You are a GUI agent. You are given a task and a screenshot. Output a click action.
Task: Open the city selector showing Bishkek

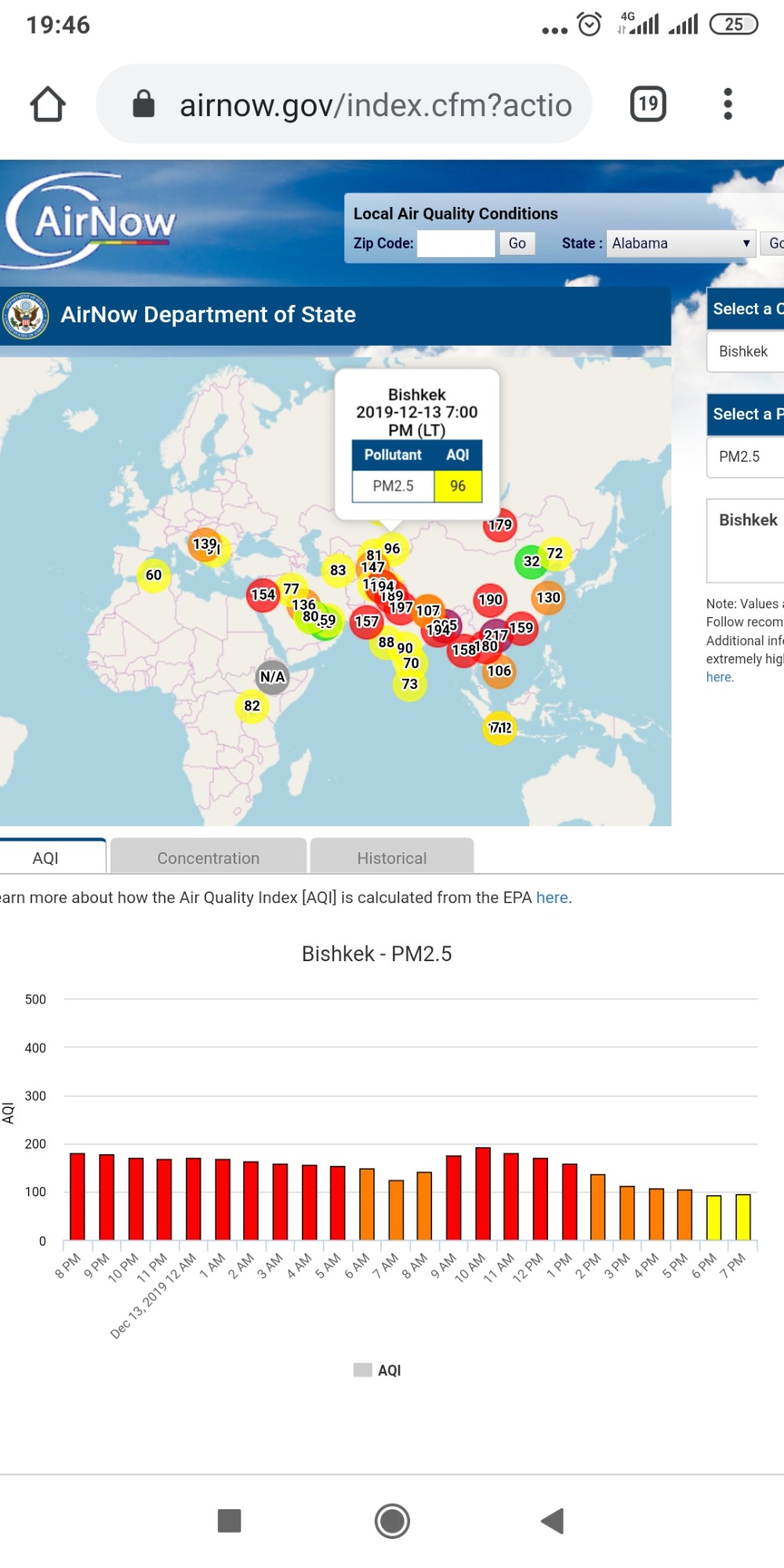coord(745,351)
